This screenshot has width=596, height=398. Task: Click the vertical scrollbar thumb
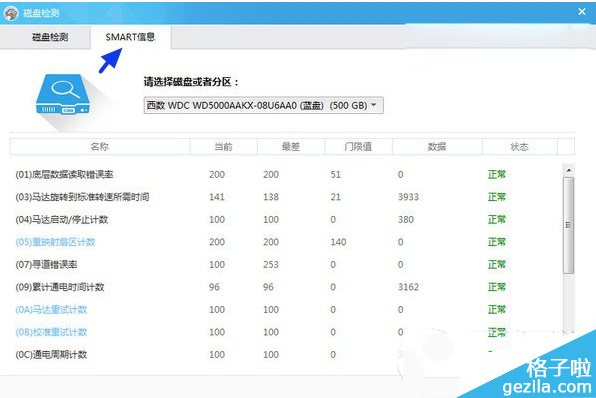click(x=569, y=225)
